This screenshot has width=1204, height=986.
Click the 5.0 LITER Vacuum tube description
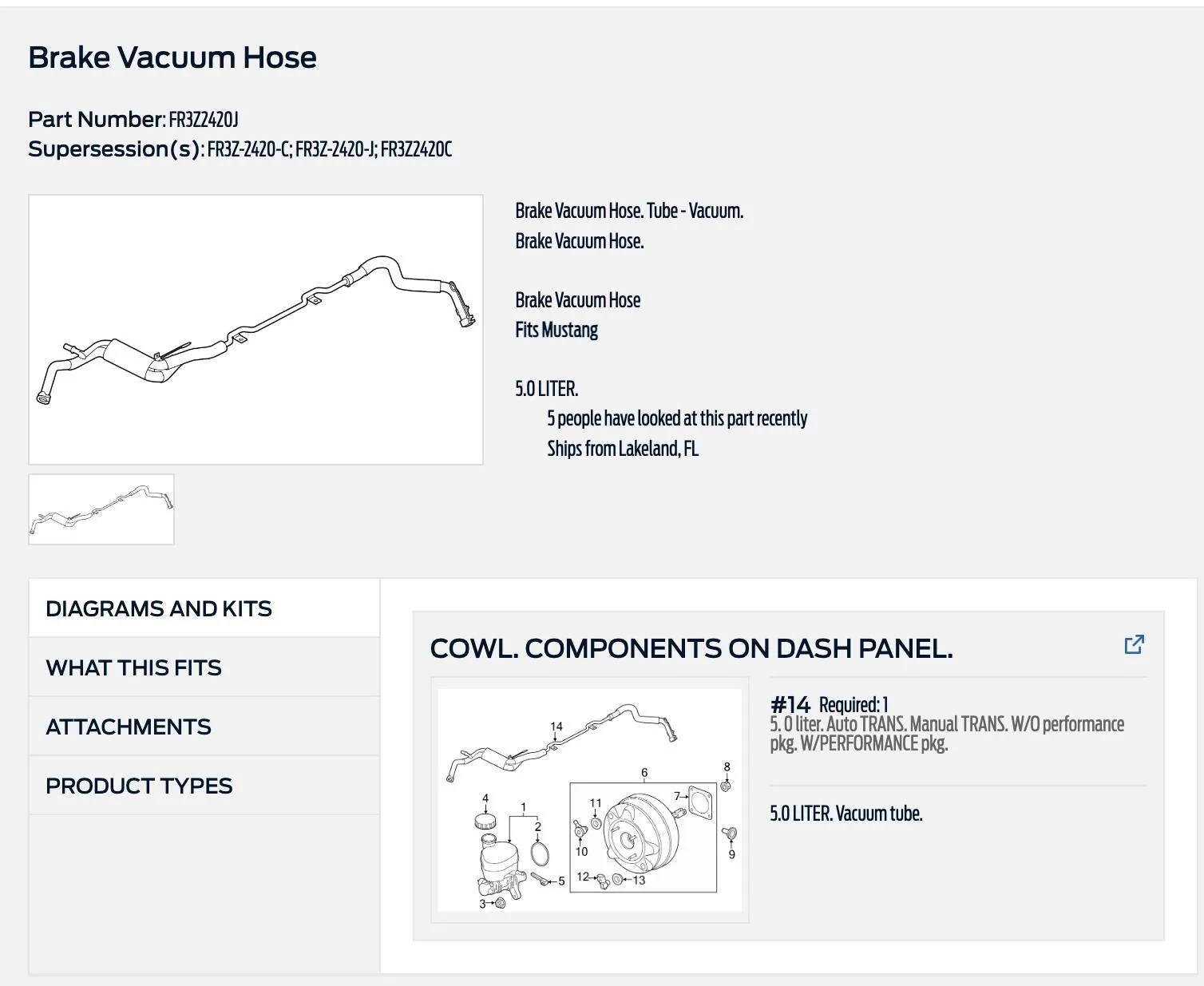[x=846, y=814]
